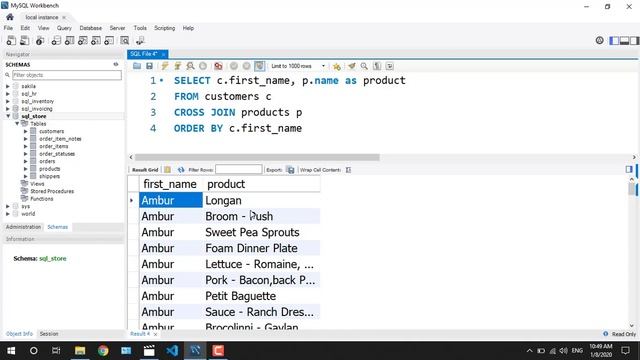The image size is (640, 360).
Task: Click the new SQL tab icon in main toolbar
Action: click(11, 40)
